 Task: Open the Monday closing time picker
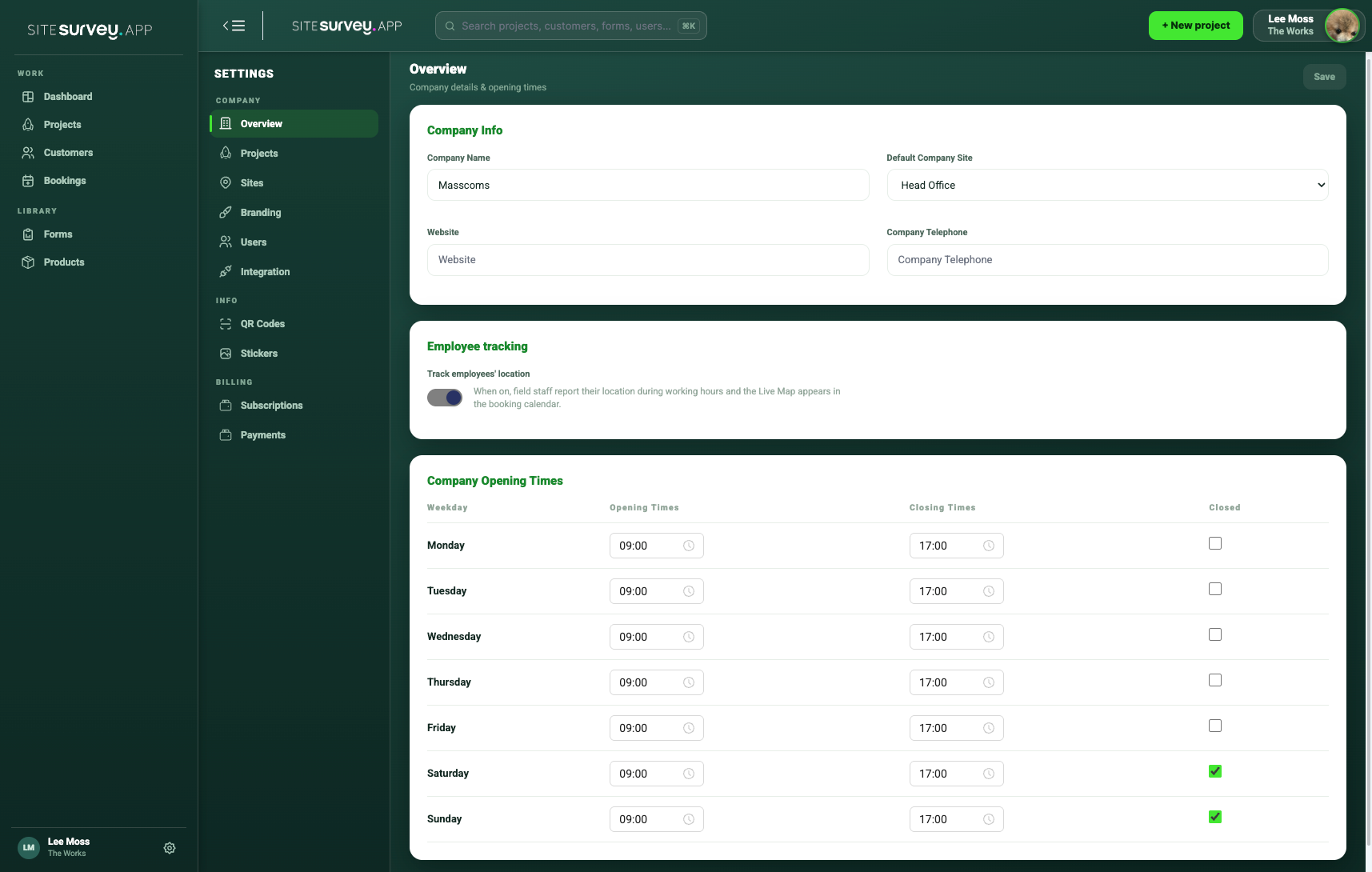pos(956,546)
